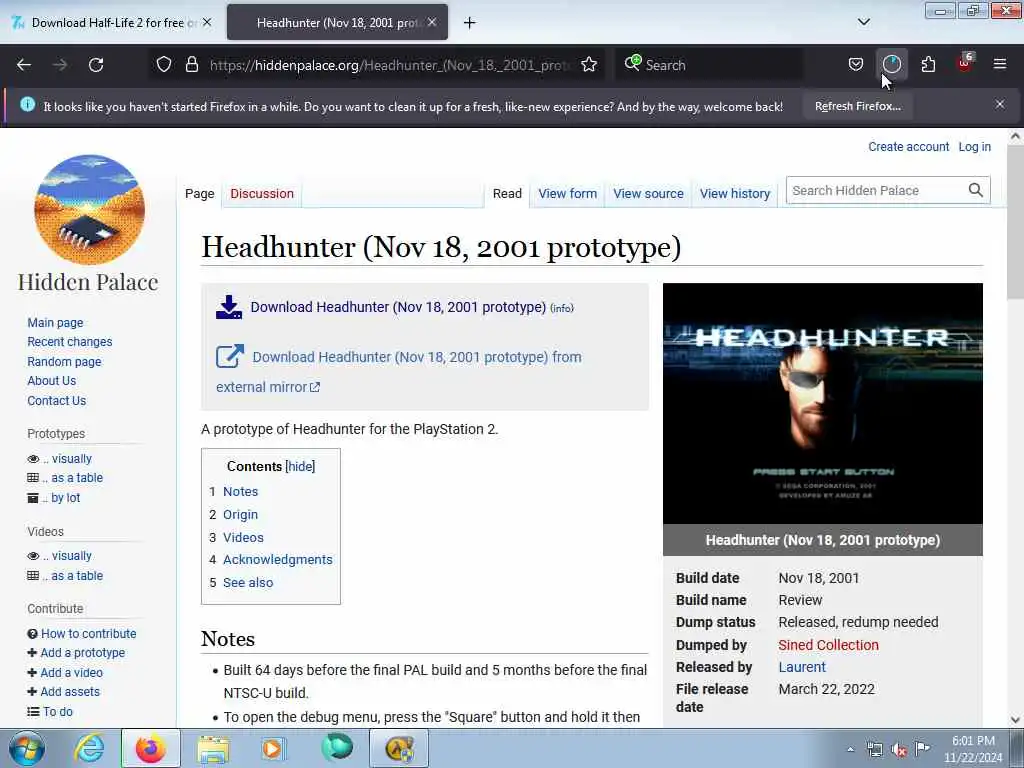
Task: Open the Extensions puzzle icon
Action: click(928, 65)
